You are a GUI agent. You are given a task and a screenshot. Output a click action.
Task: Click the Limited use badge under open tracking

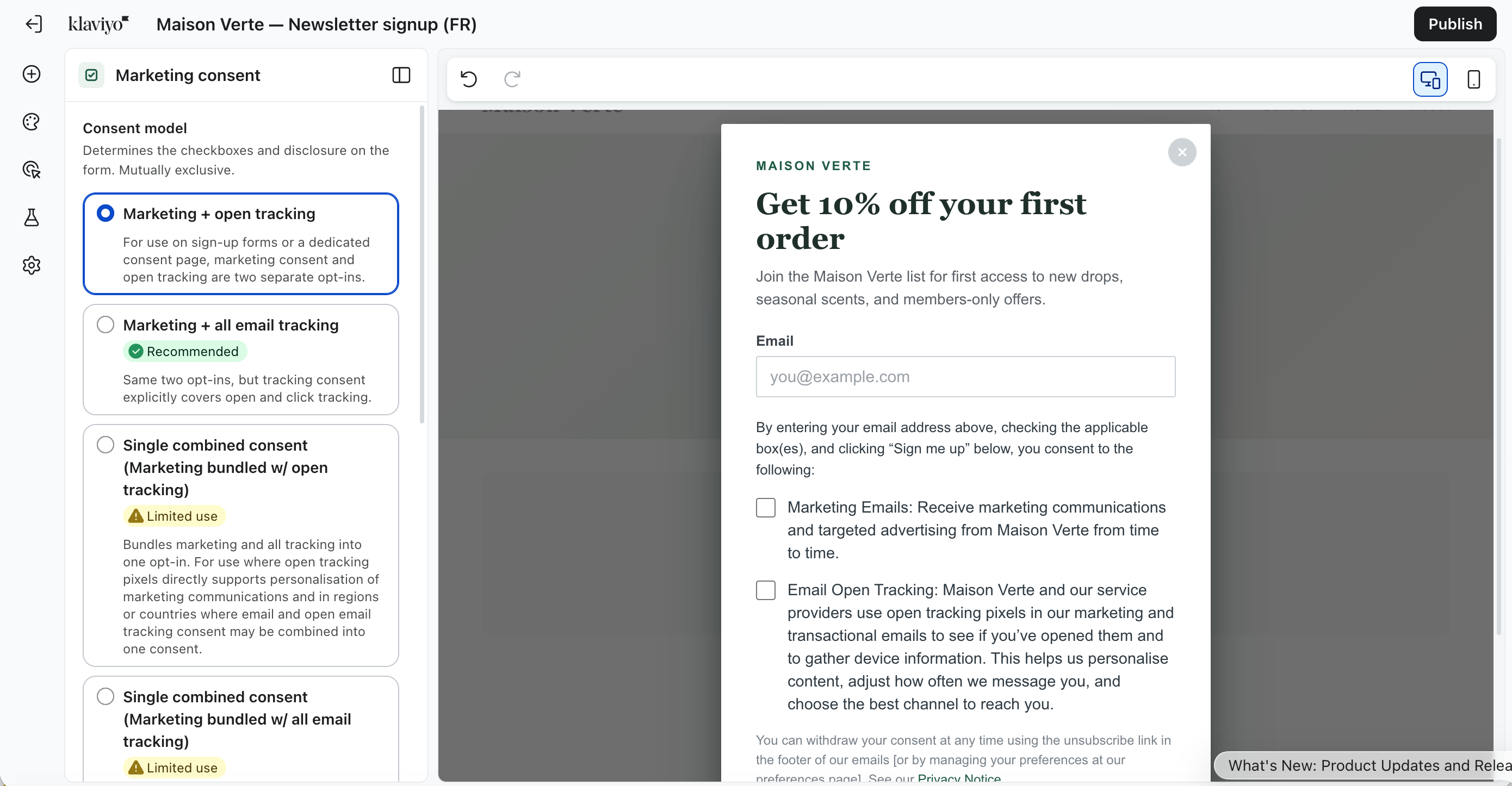pyautogui.click(x=175, y=516)
